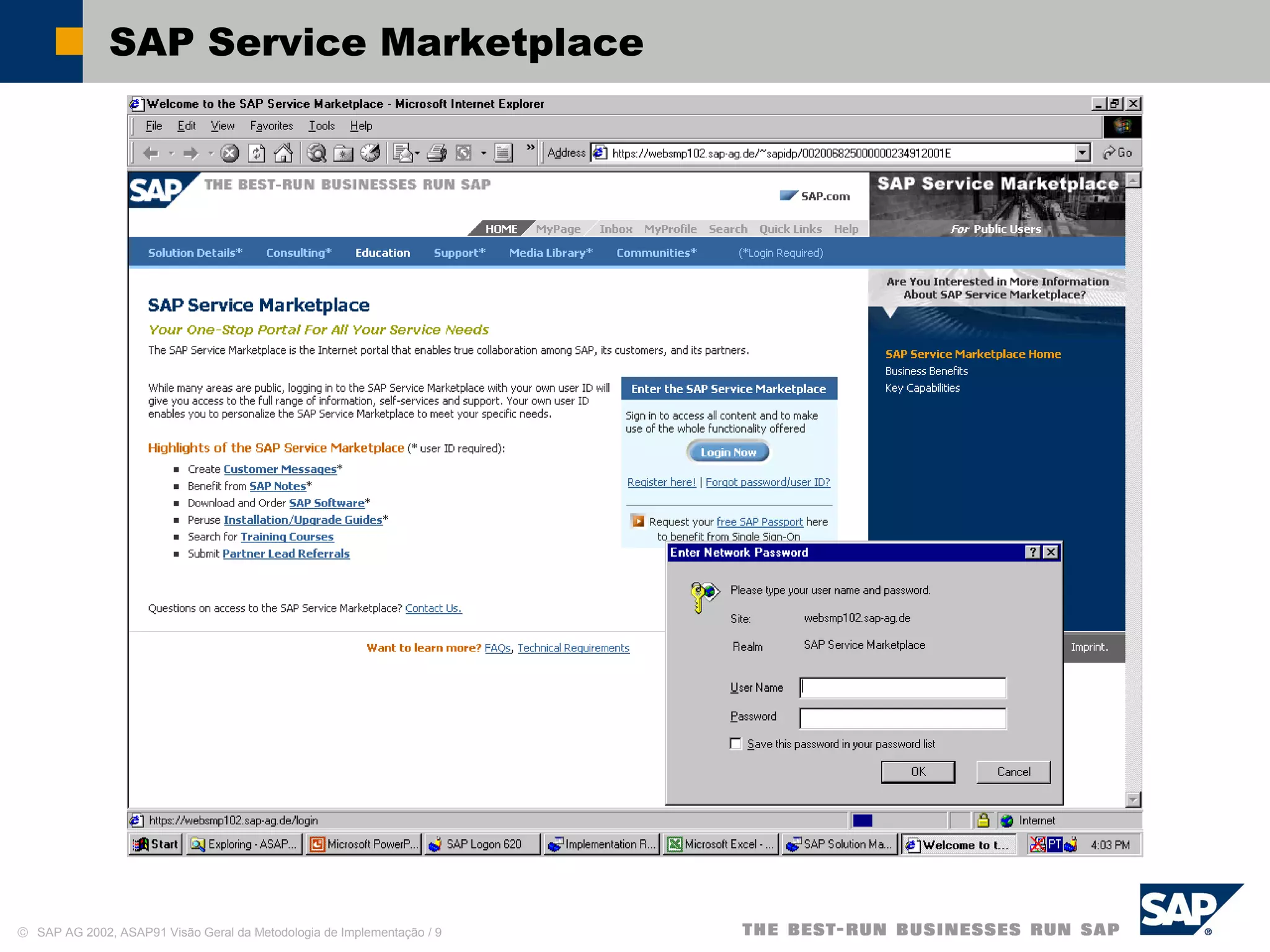Click the browser Back arrow icon
The height and width of the screenshot is (952, 1270).
151,153
